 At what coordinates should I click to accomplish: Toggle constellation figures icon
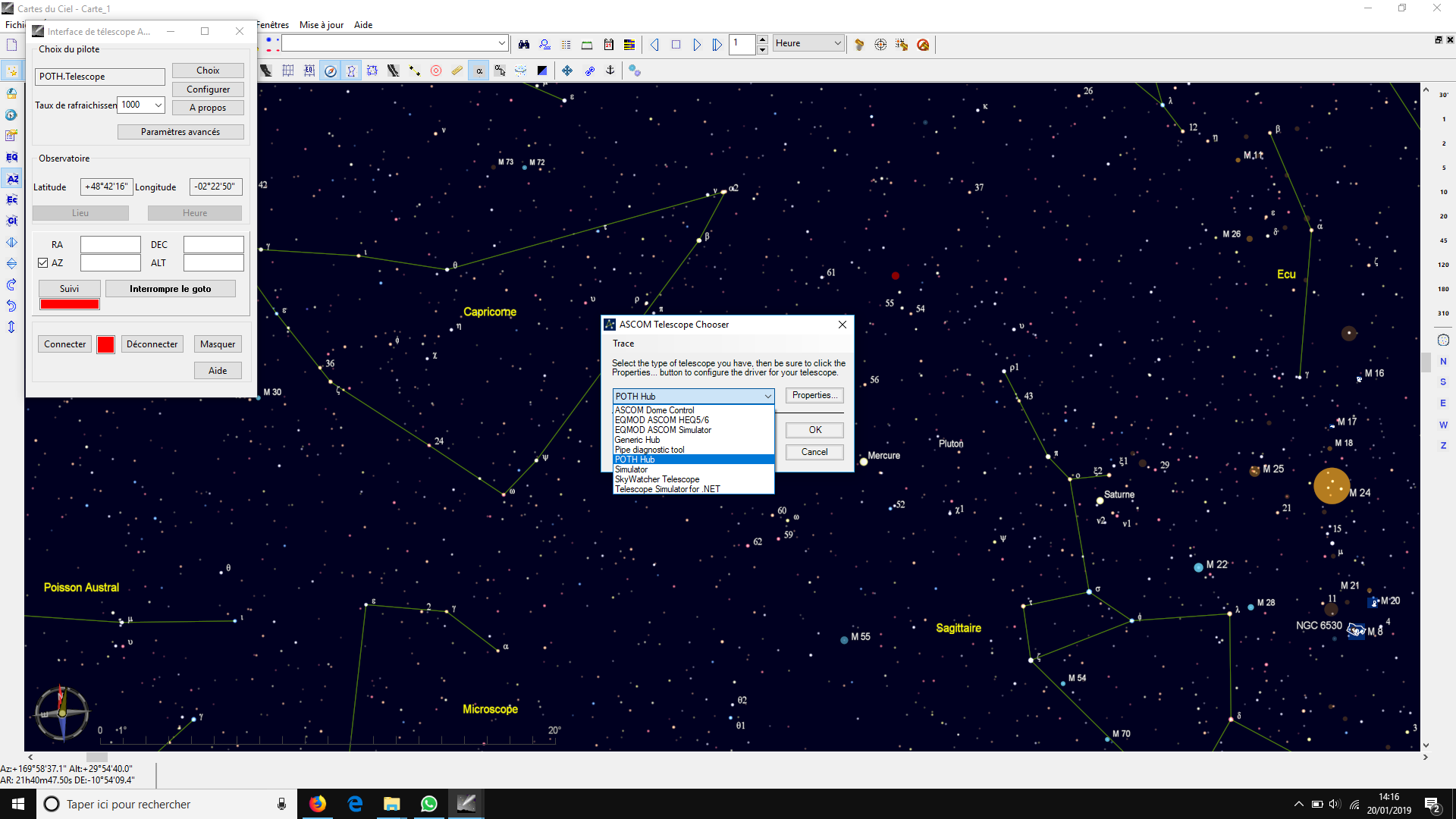pyautogui.click(x=351, y=71)
